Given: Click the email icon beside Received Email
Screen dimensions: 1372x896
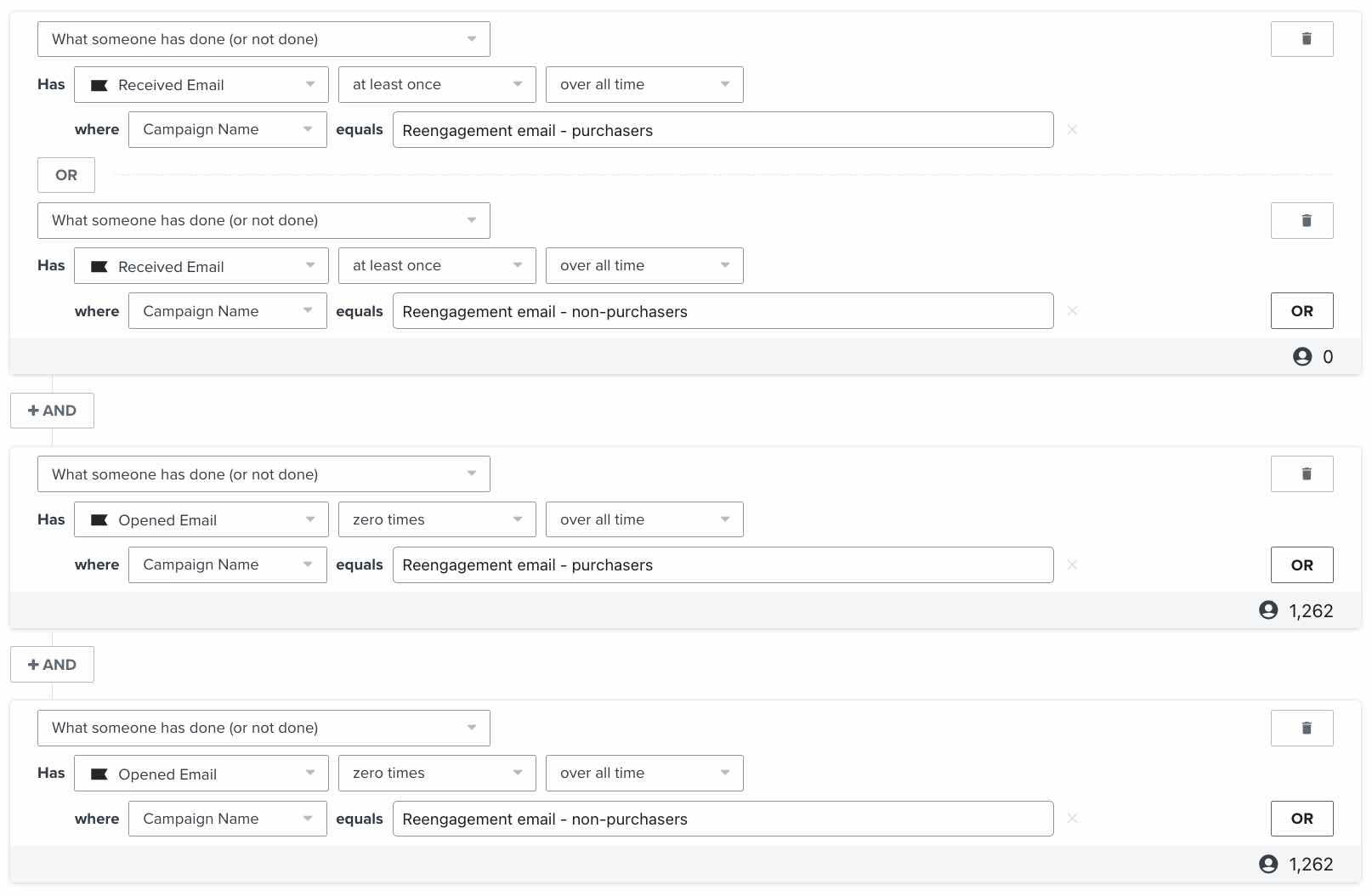Looking at the screenshot, I should pyautogui.click(x=99, y=84).
